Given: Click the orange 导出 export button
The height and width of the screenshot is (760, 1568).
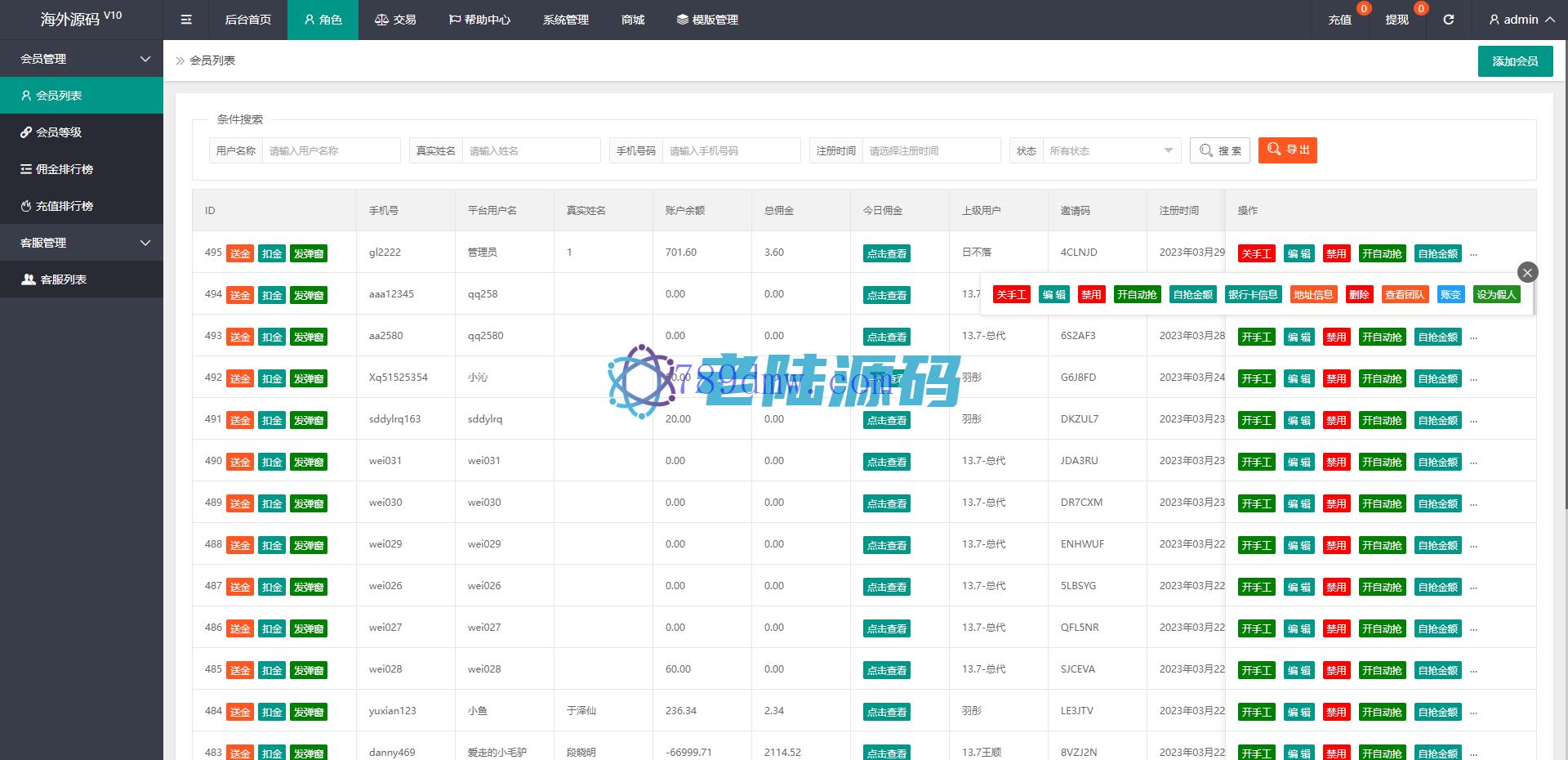Looking at the screenshot, I should [1287, 150].
